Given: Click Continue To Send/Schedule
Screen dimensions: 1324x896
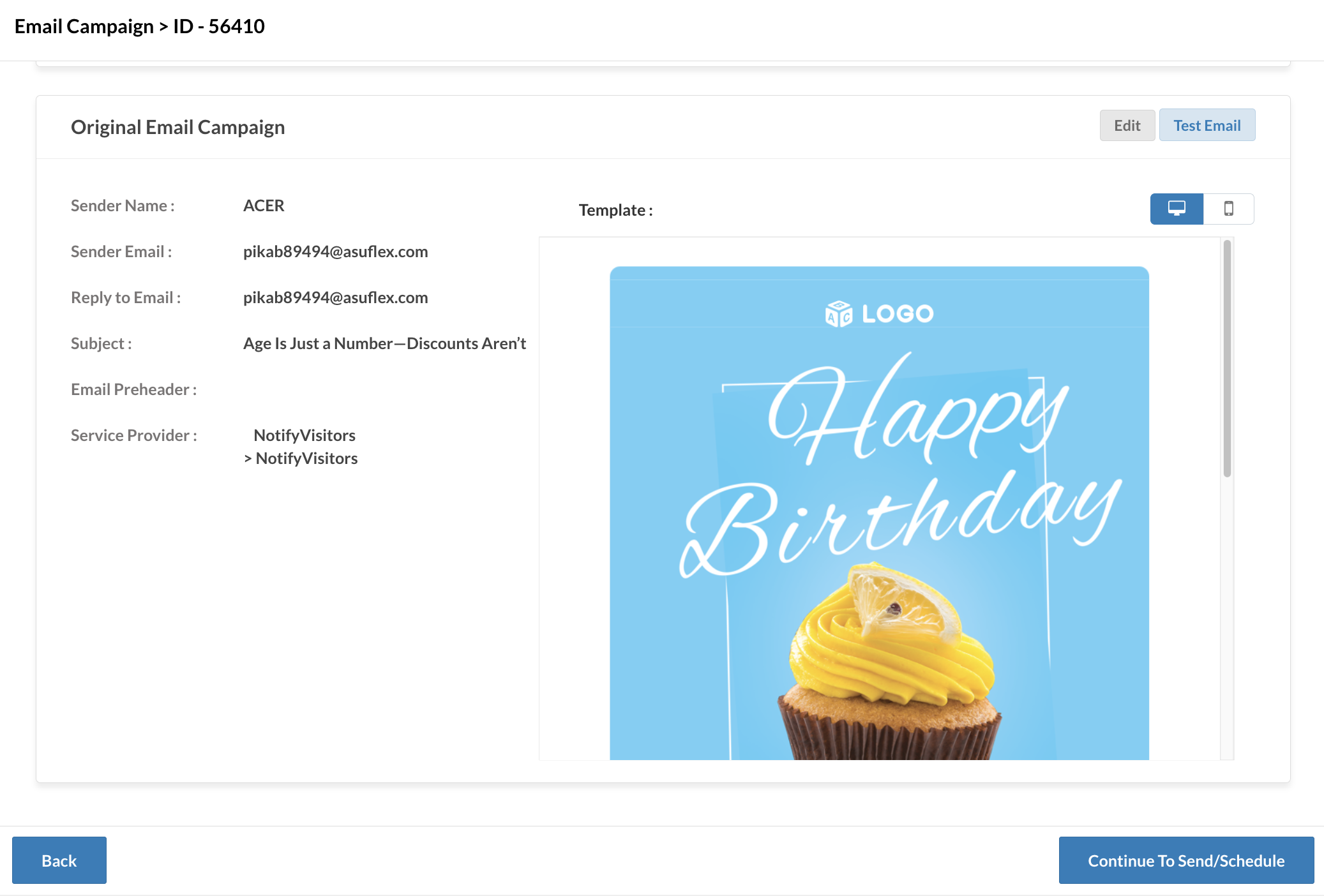Looking at the screenshot, I should point(1185,860).
